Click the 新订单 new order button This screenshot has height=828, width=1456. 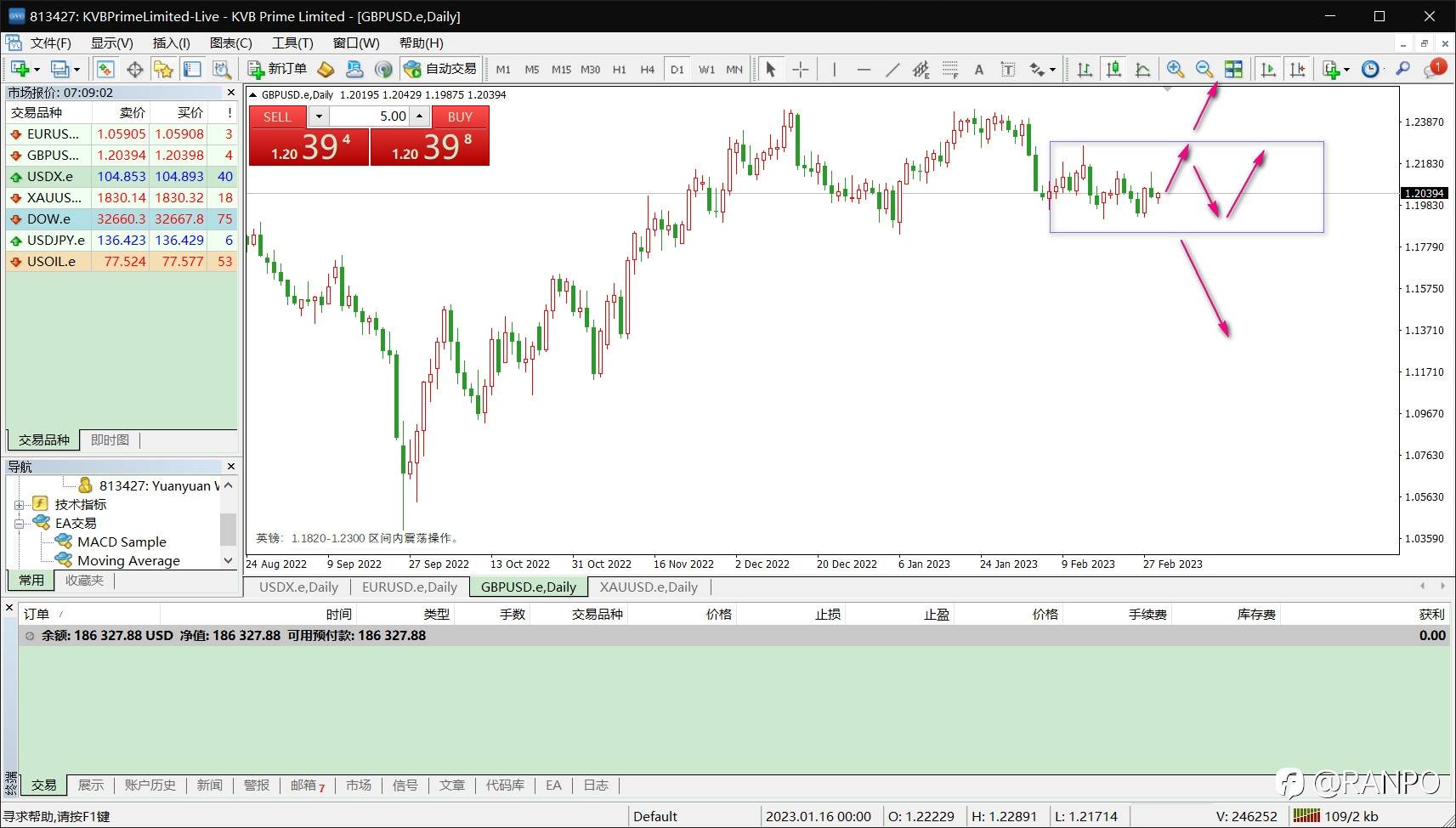[277, 69]
